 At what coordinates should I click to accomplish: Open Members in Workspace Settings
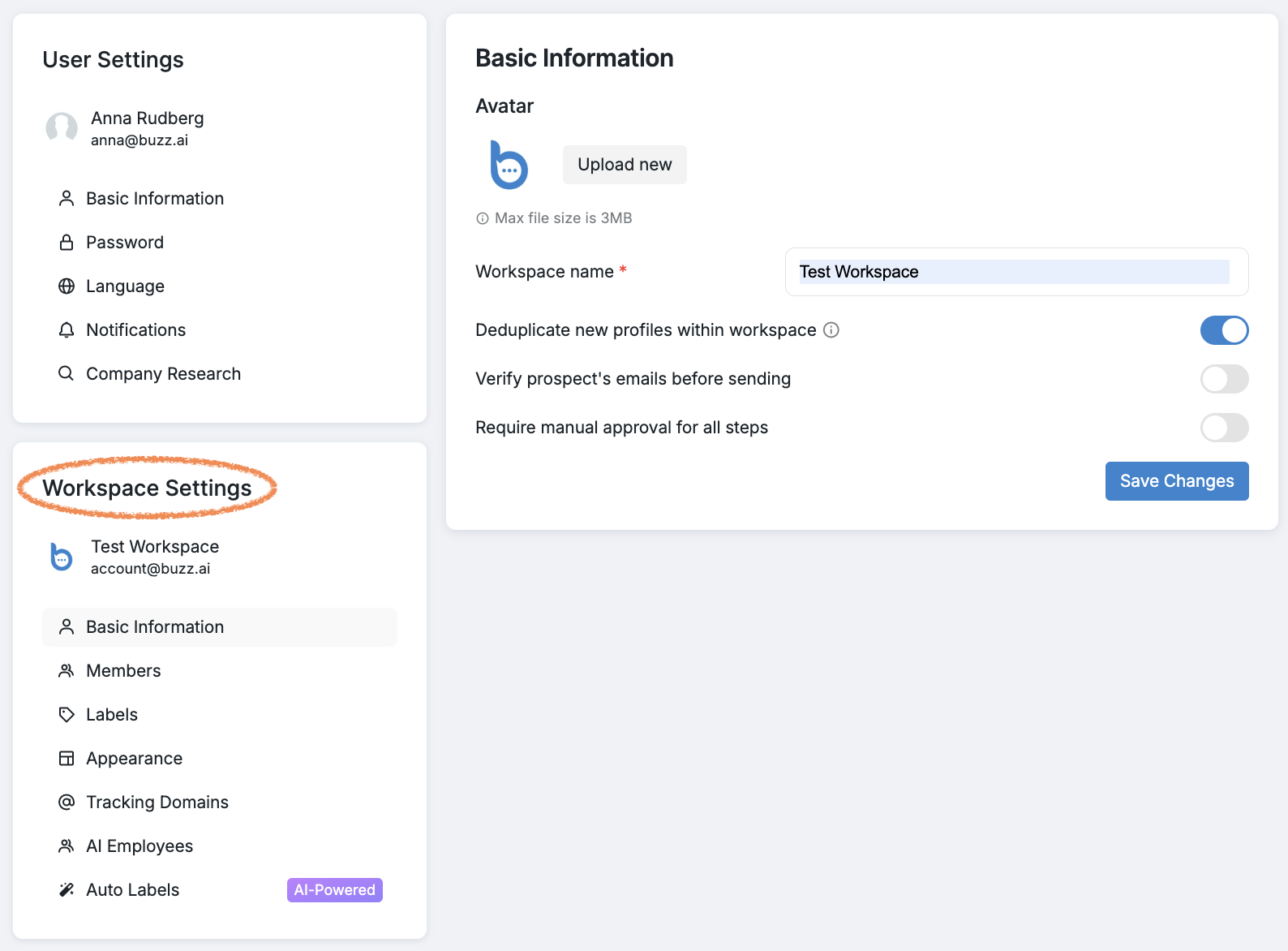(x=123, y=671)
